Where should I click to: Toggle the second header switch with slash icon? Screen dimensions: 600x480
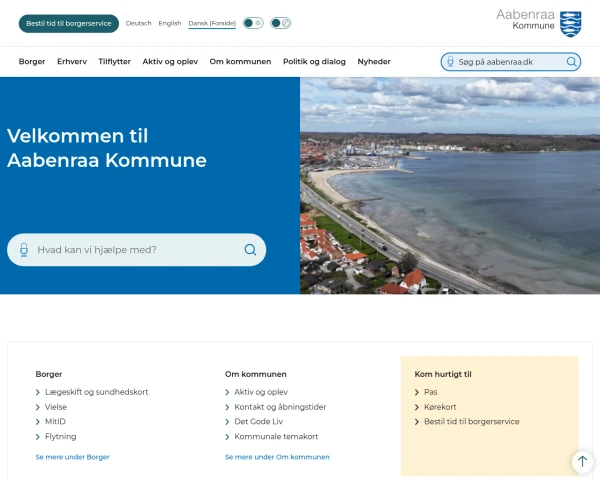280,23
